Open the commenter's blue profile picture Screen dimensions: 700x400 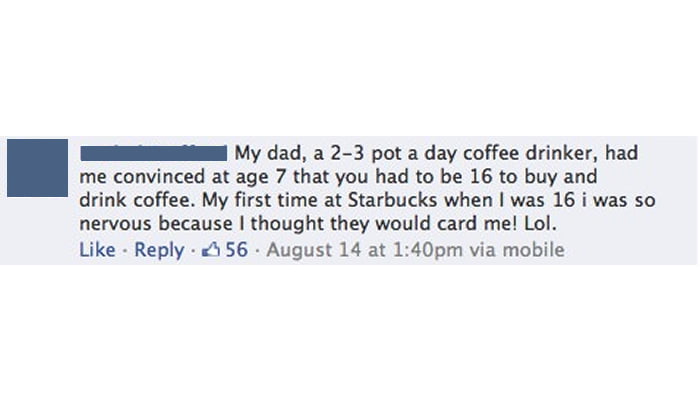coord(37,170)
